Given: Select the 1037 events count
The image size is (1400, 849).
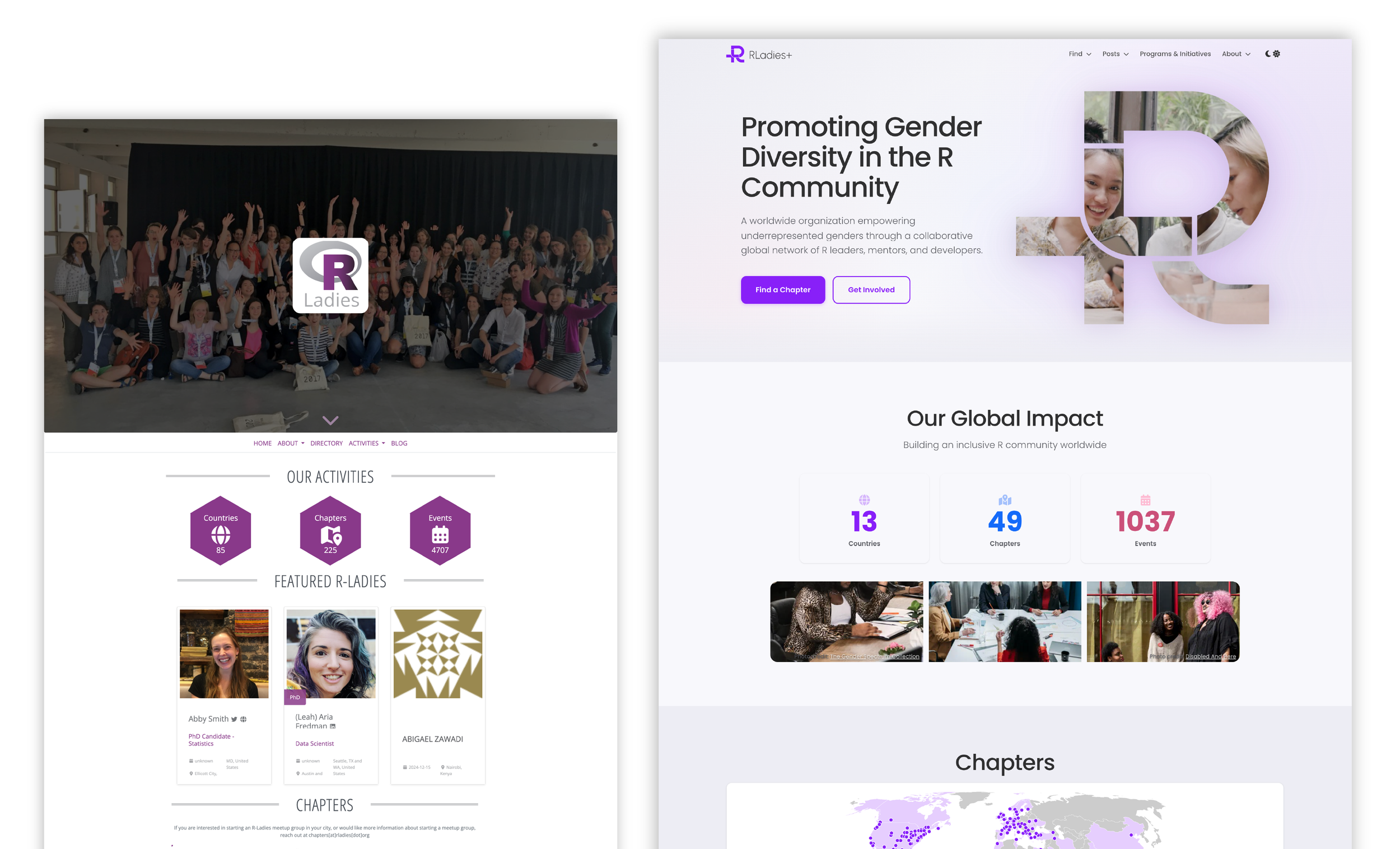Looking at the screenshot, I should (x=1145, y=522).
